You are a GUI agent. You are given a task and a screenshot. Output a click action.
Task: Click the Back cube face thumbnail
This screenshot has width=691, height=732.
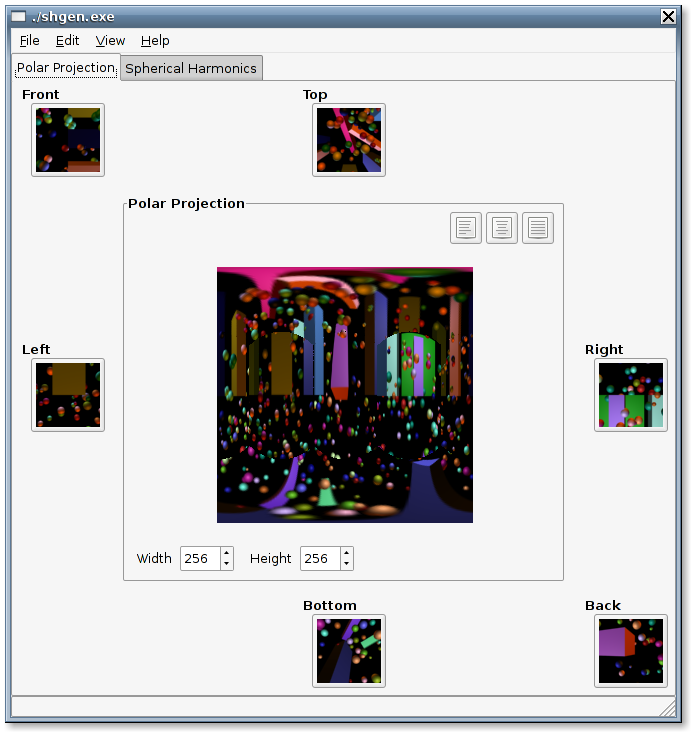point(631,651)
